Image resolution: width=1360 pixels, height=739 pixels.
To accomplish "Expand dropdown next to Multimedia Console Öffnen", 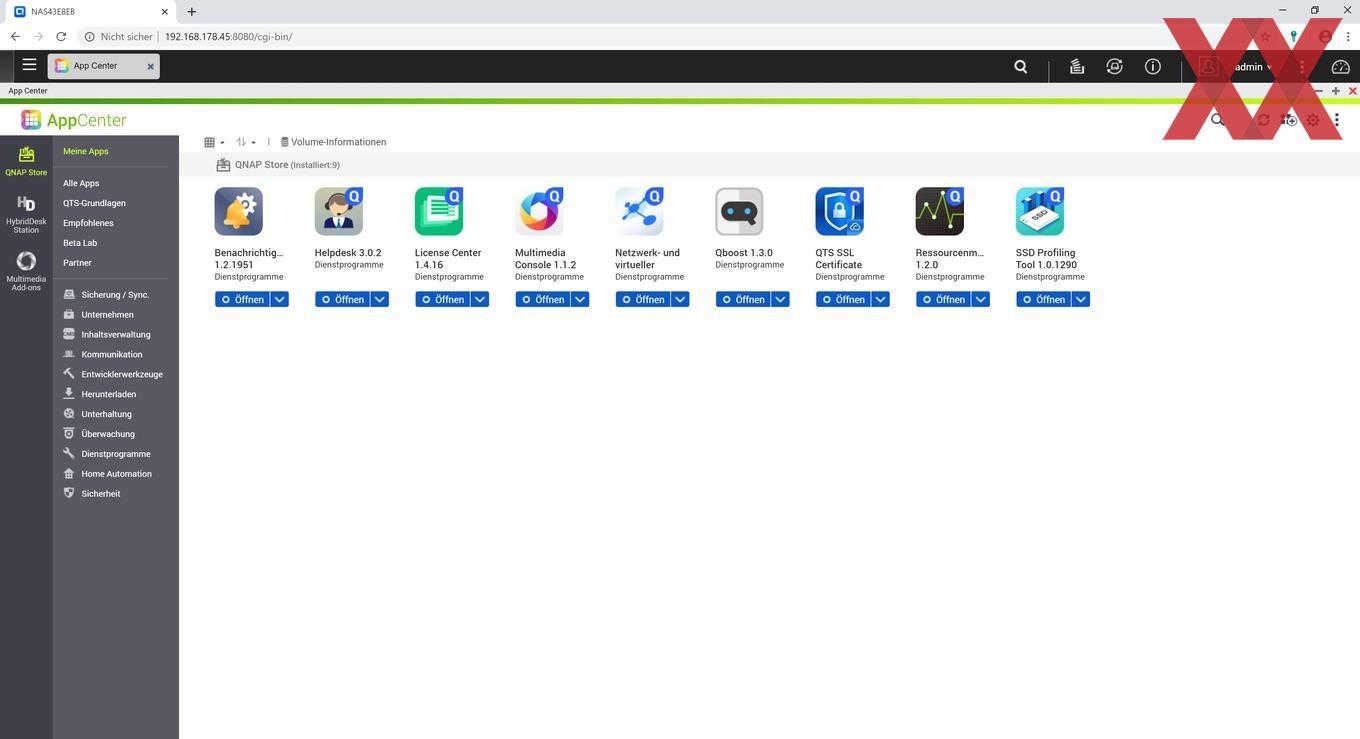I will [x=580, y=299].
